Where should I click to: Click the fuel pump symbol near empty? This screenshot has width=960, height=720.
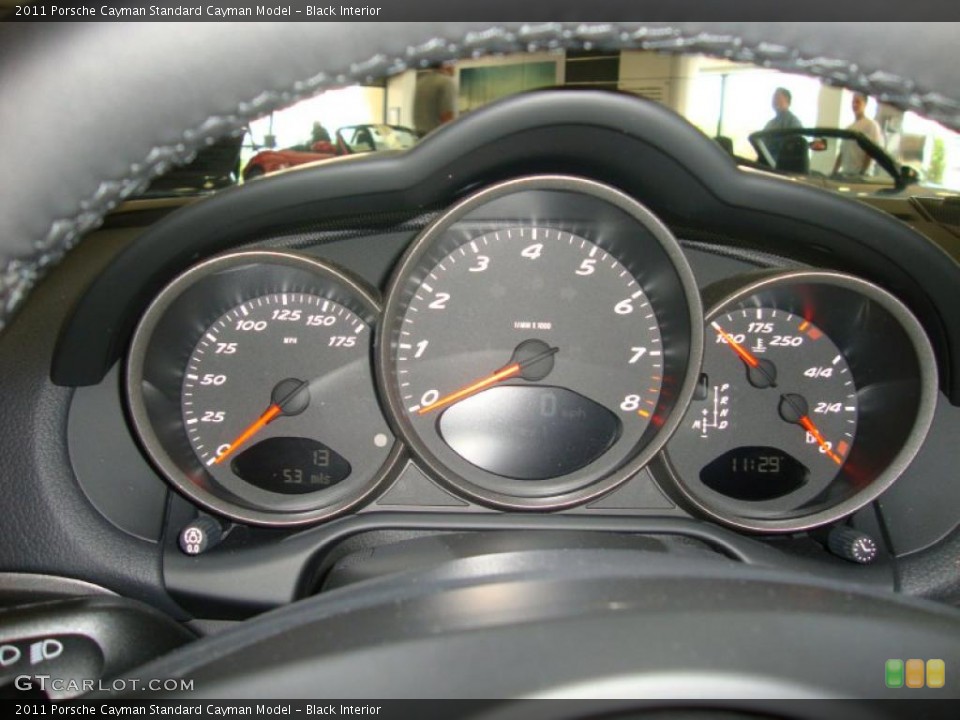tap(811, 437)
